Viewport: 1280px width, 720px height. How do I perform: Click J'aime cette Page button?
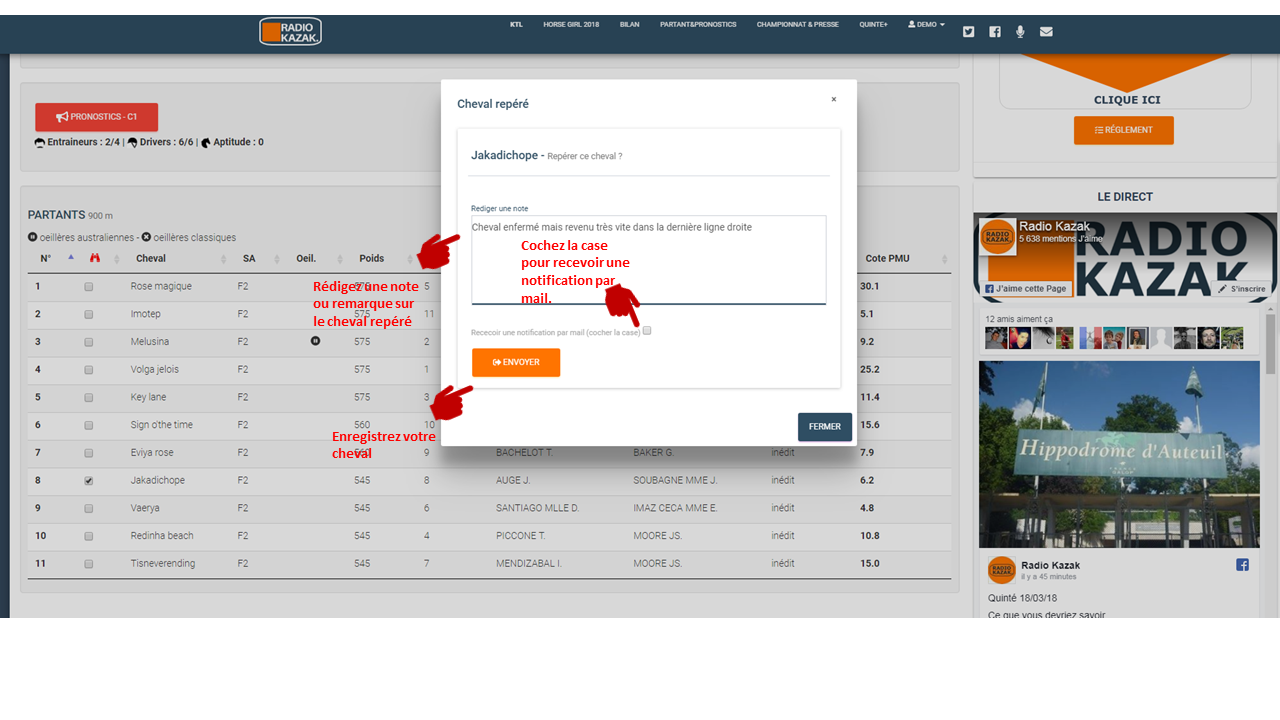click(1026, 288)
